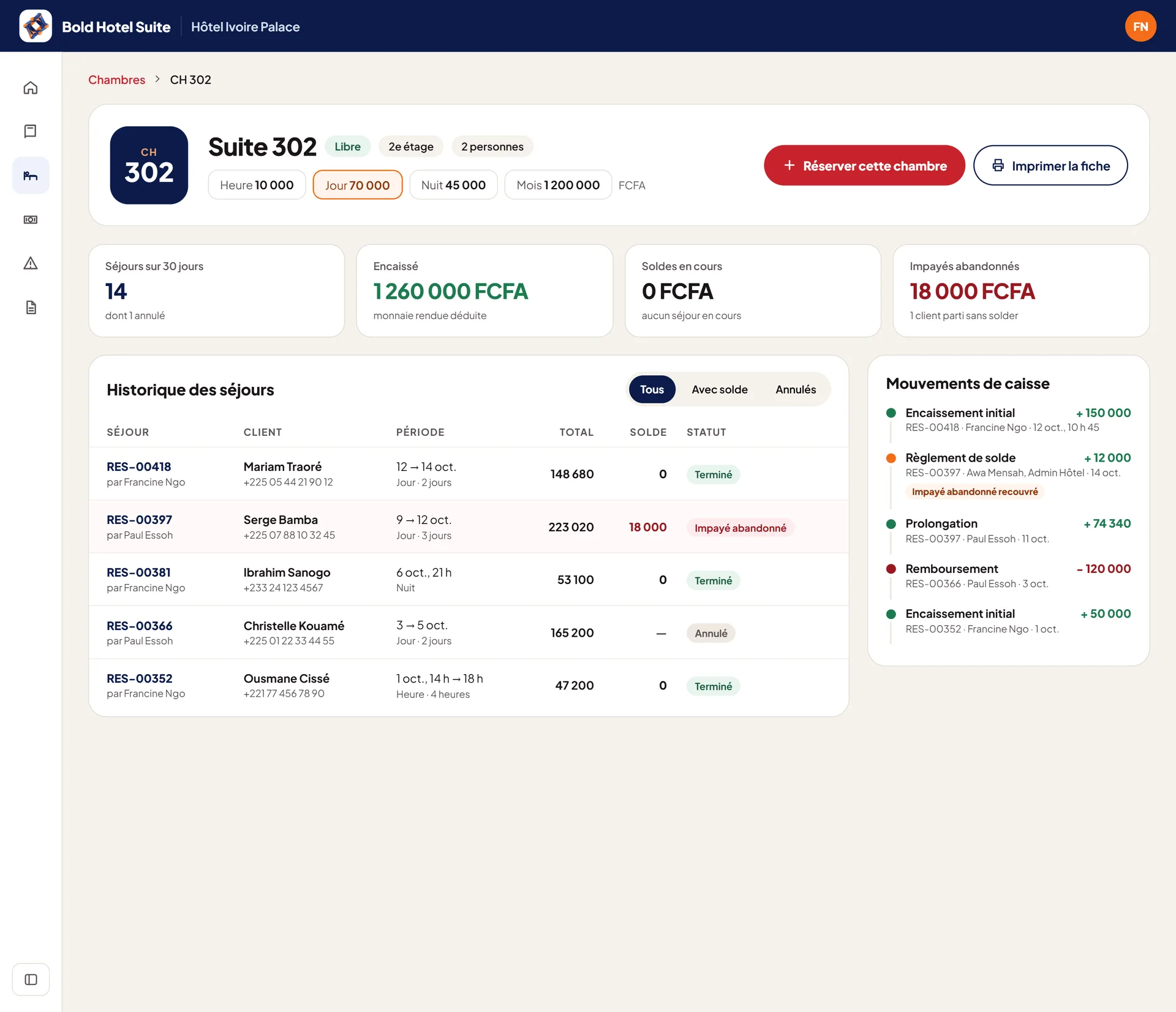This screenshot has height=1012, width=1176.
Task: Select the Heure 10 000 rate
Action: [x=257, y=185]
